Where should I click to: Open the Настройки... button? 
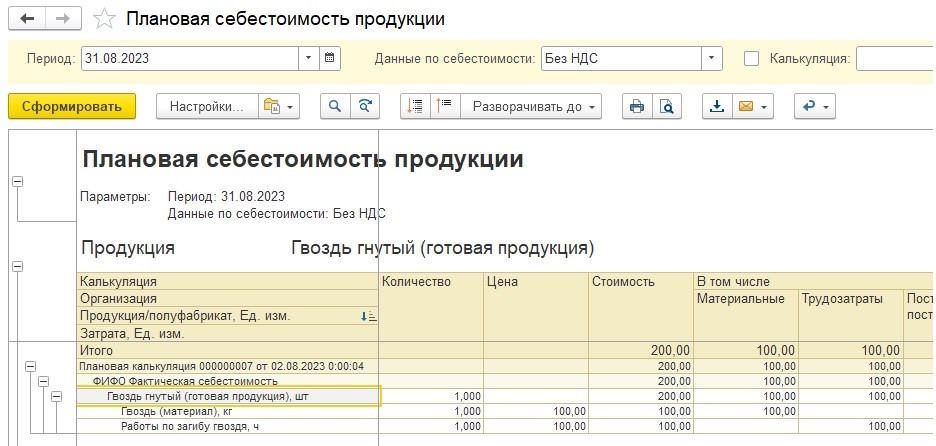pyautogui.click(x=206, y=107)
